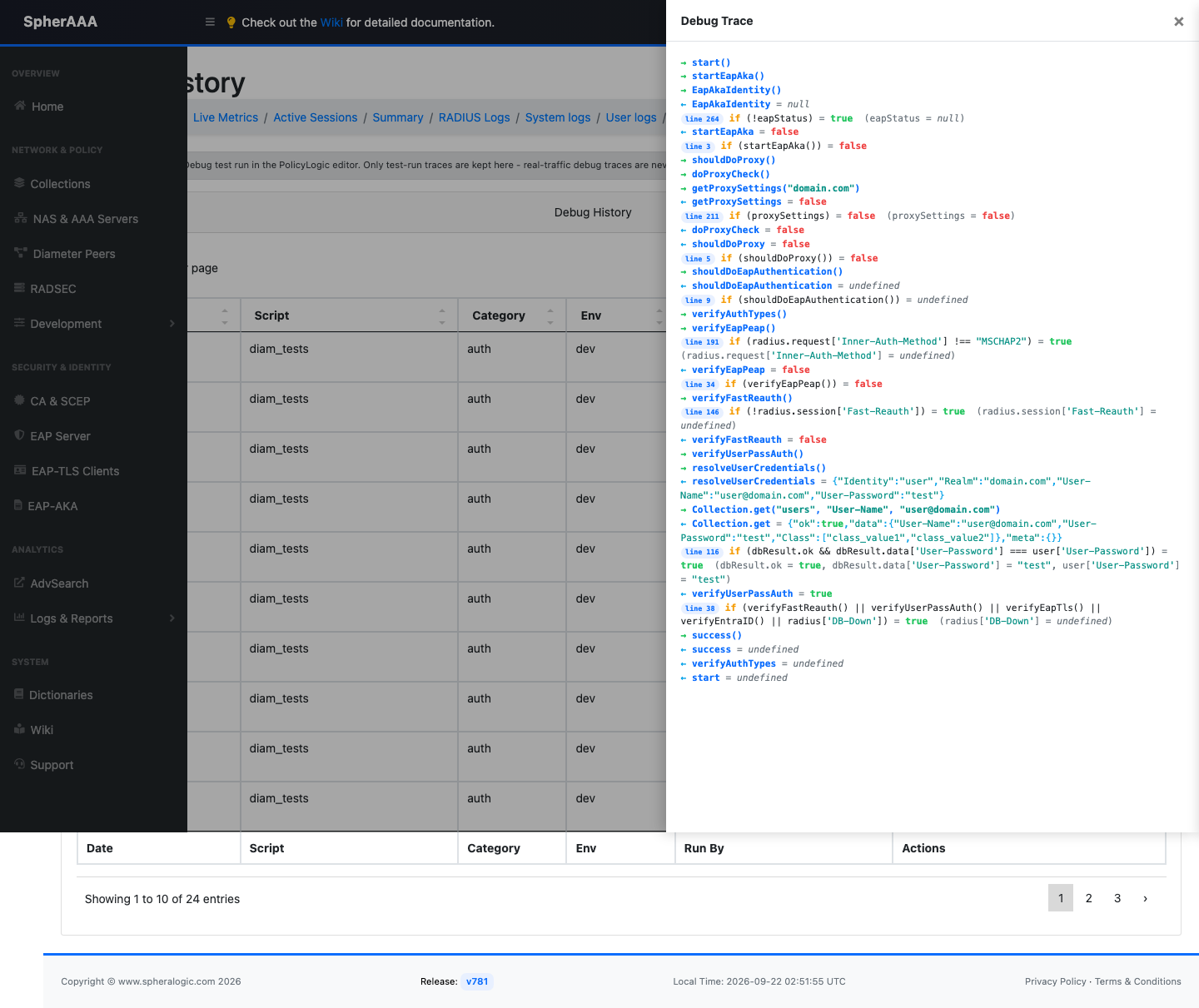
Task: Open the Terms & Conditions link
Action: coord(1138,981)
